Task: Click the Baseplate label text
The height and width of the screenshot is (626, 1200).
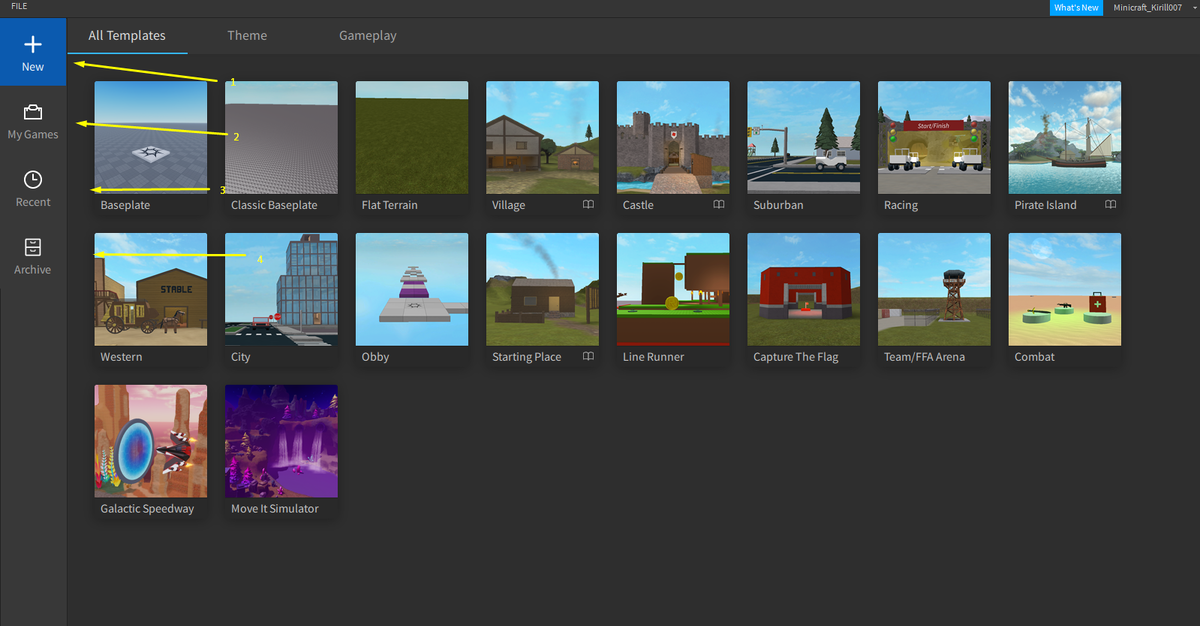Action: click(126, 205)
